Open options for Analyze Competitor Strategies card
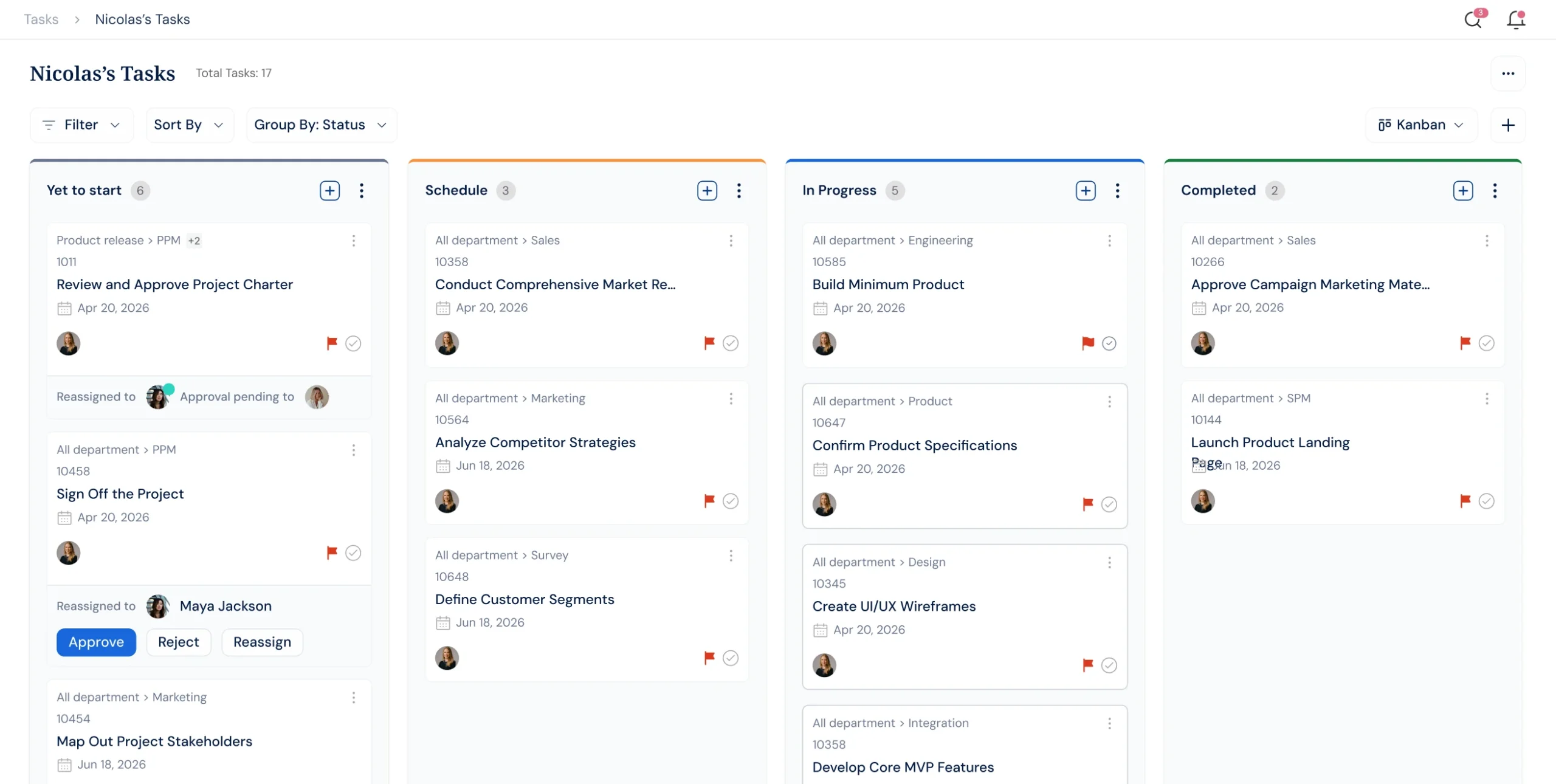Screen dimensions: 1556x784 (731, 399)
